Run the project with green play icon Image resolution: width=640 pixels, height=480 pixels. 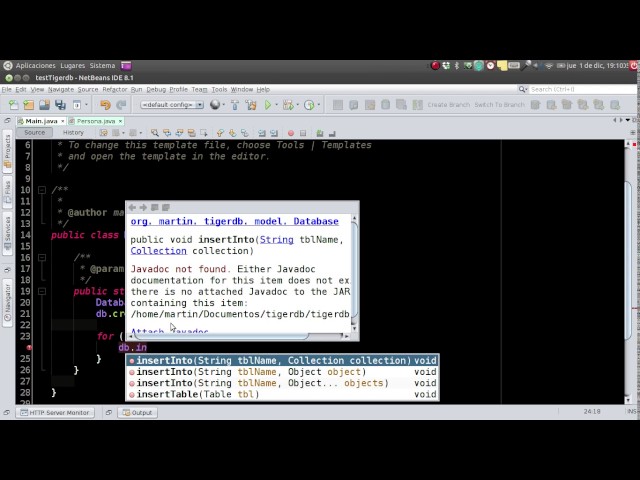[x=268, y=105]
